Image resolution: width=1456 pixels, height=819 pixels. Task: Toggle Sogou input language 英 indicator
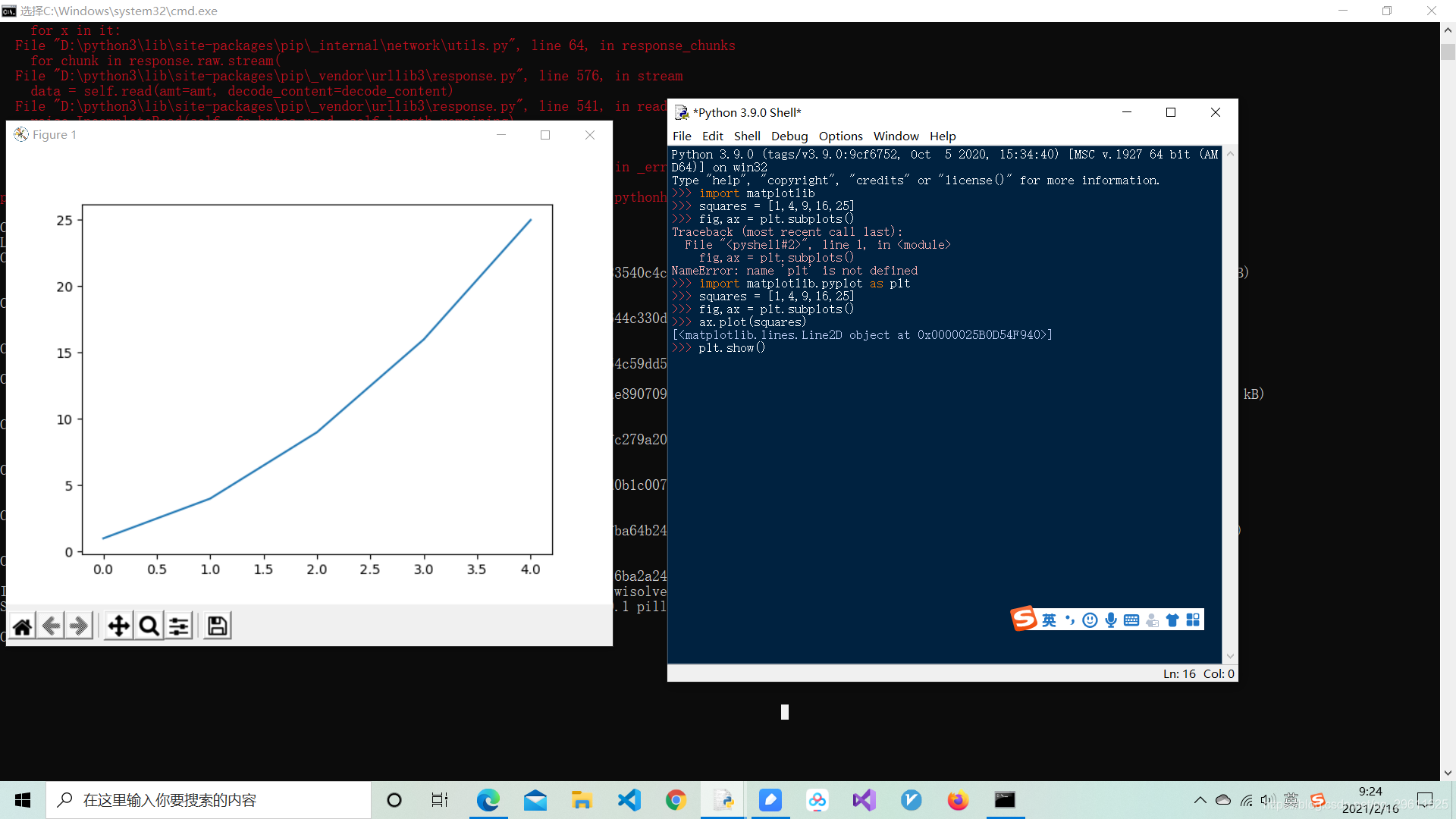pos(1049,620)
